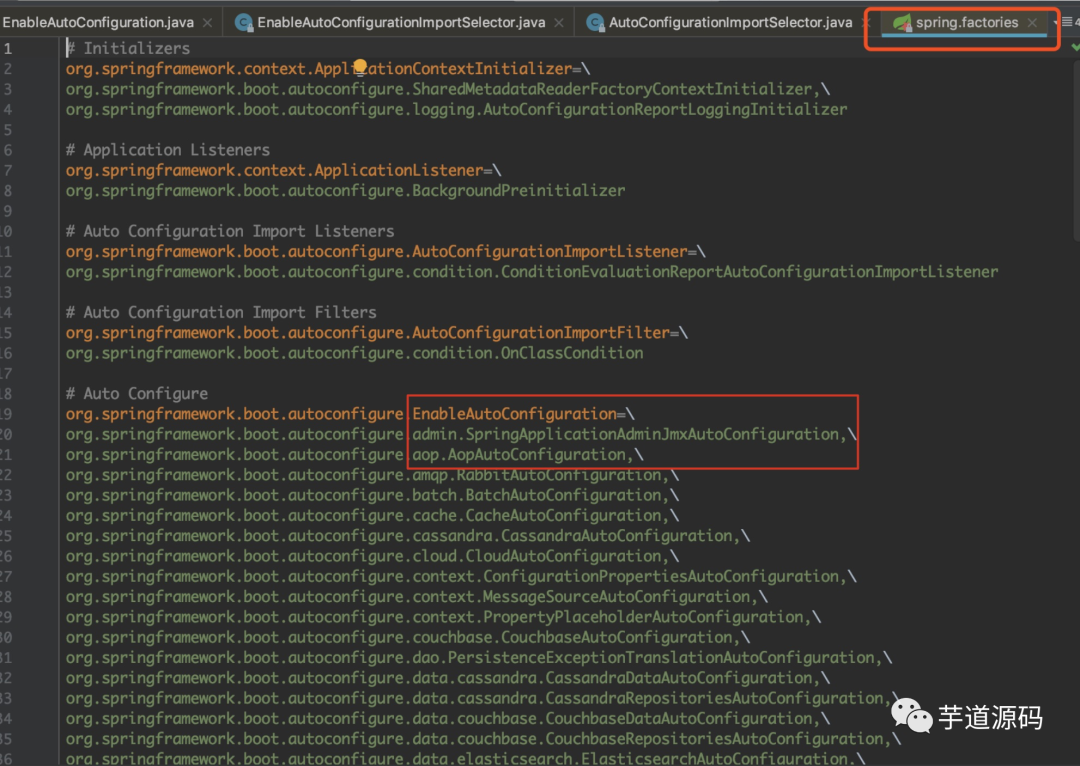Click the Spring leaf icon on spring.factories tab

pyautogui.click(x=902, y=23)
